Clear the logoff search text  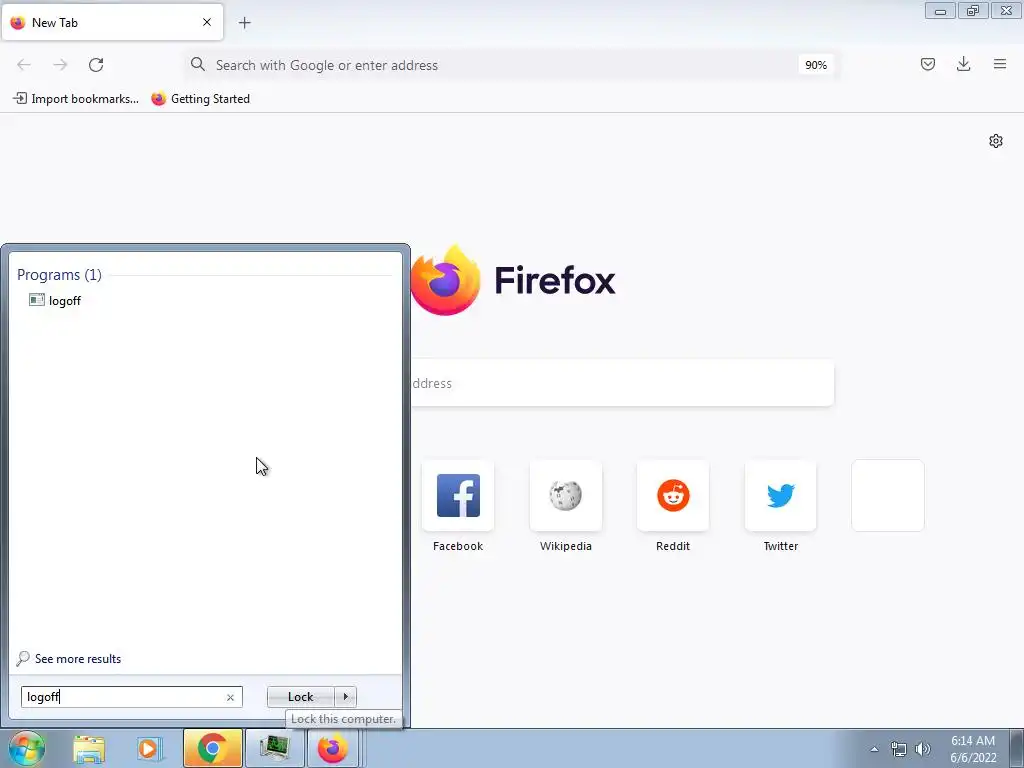[x=230, y=697]
